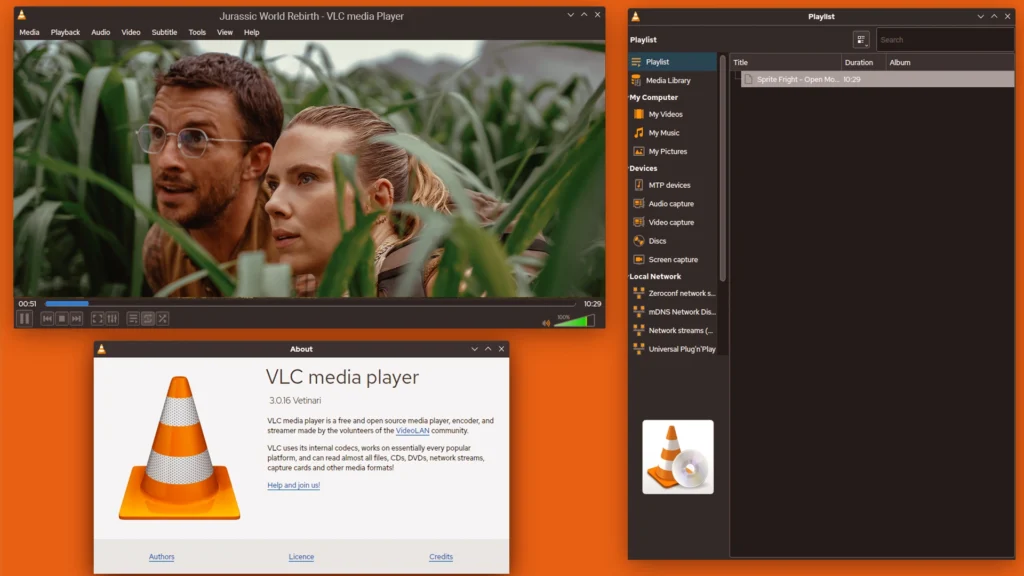Sort playlist by Duration column
The image size is (1024, 576).
(x=863, y=63)
